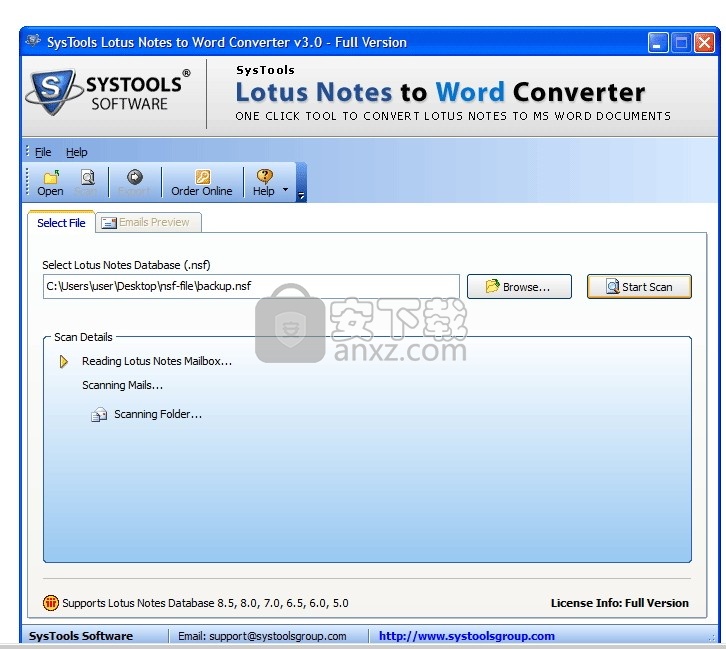Minimize the converter window
The image size is (726, 649).
657,43
